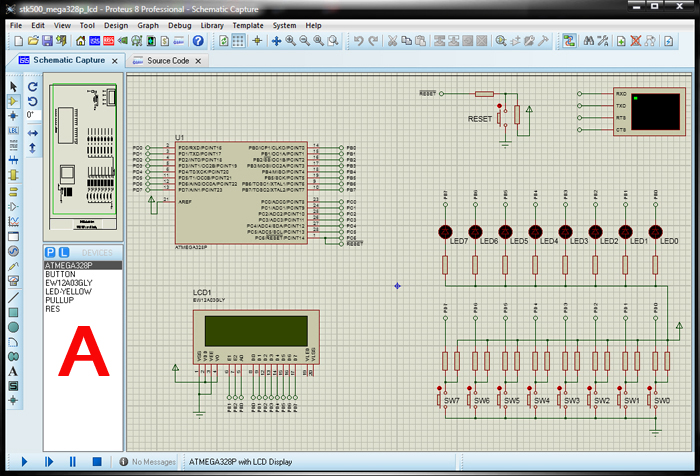Open the System menu
Image resolution: width=700 pixels, height=476 pixels.
[x=284, y=25]
